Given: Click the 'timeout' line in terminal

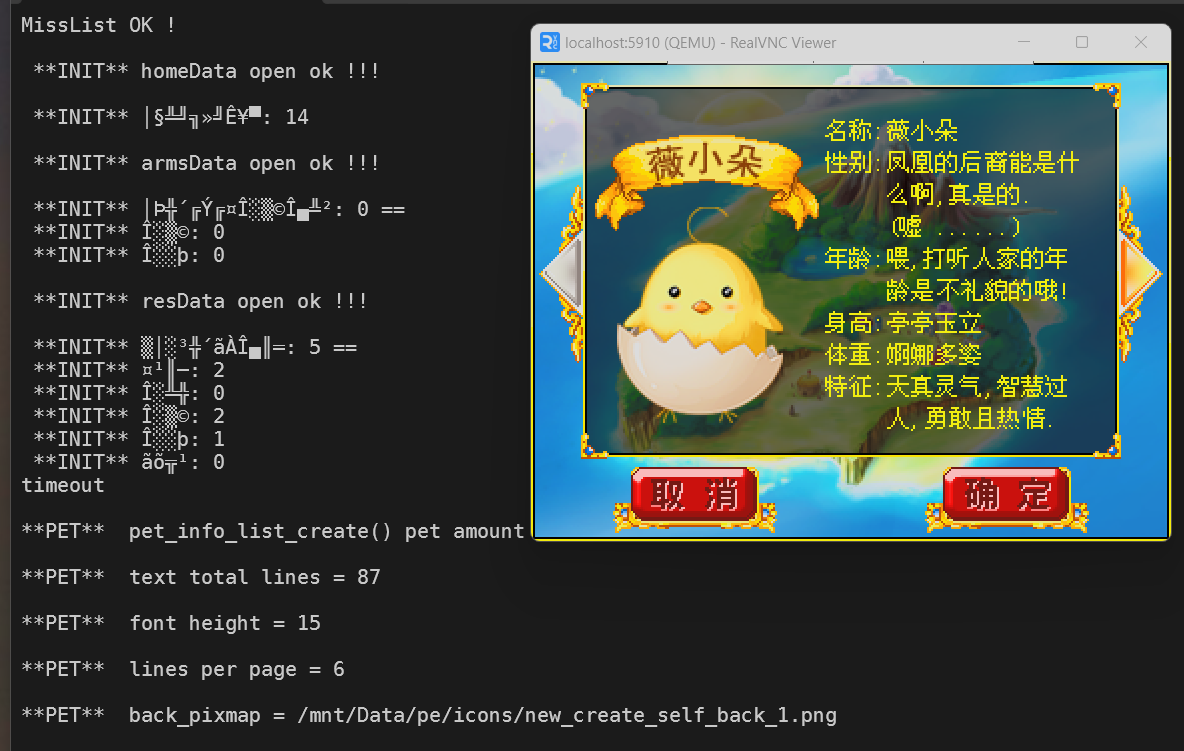Looking at the screenshot, I should [x=63, y=485].
